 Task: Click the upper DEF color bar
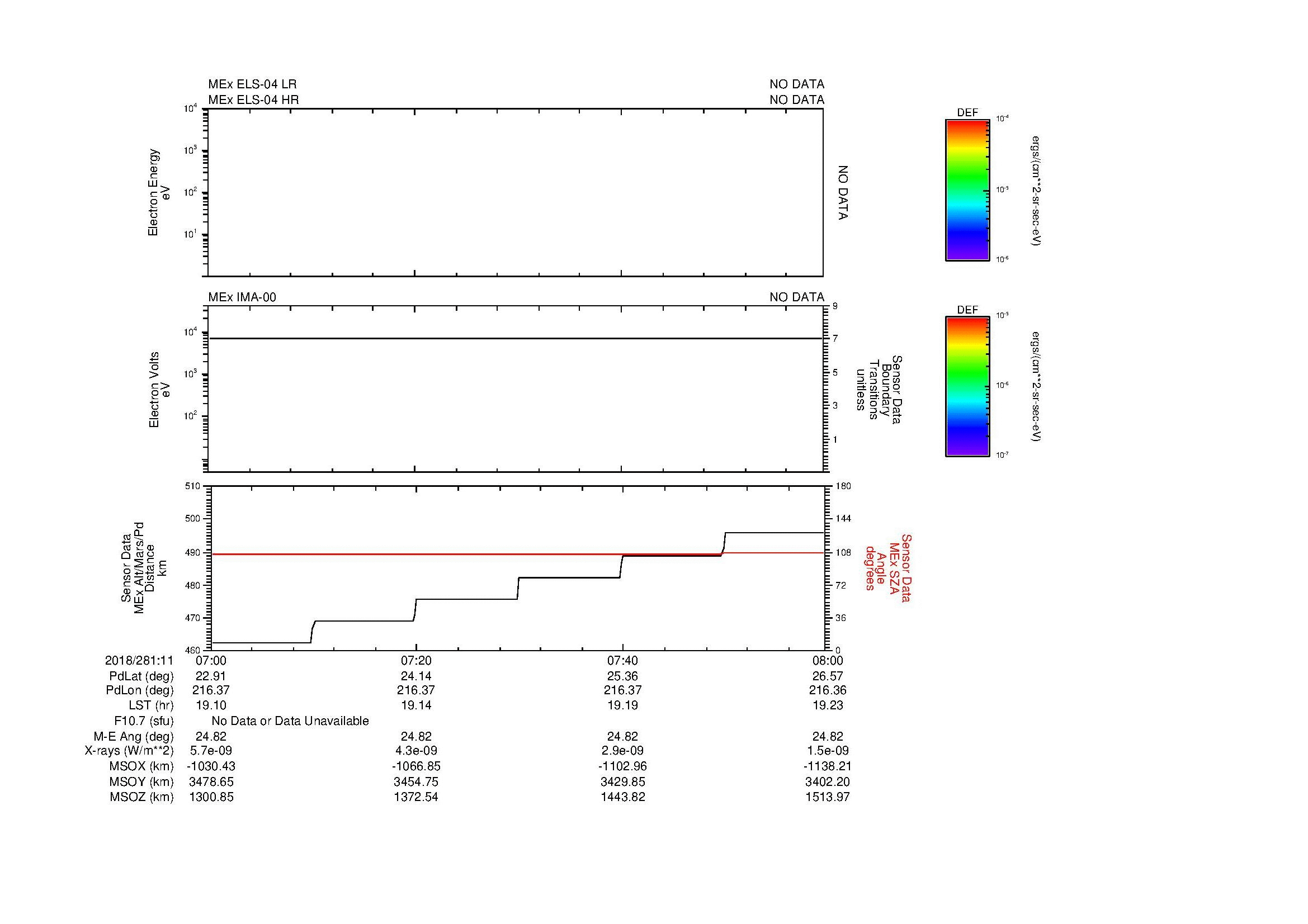coord(967,190)
